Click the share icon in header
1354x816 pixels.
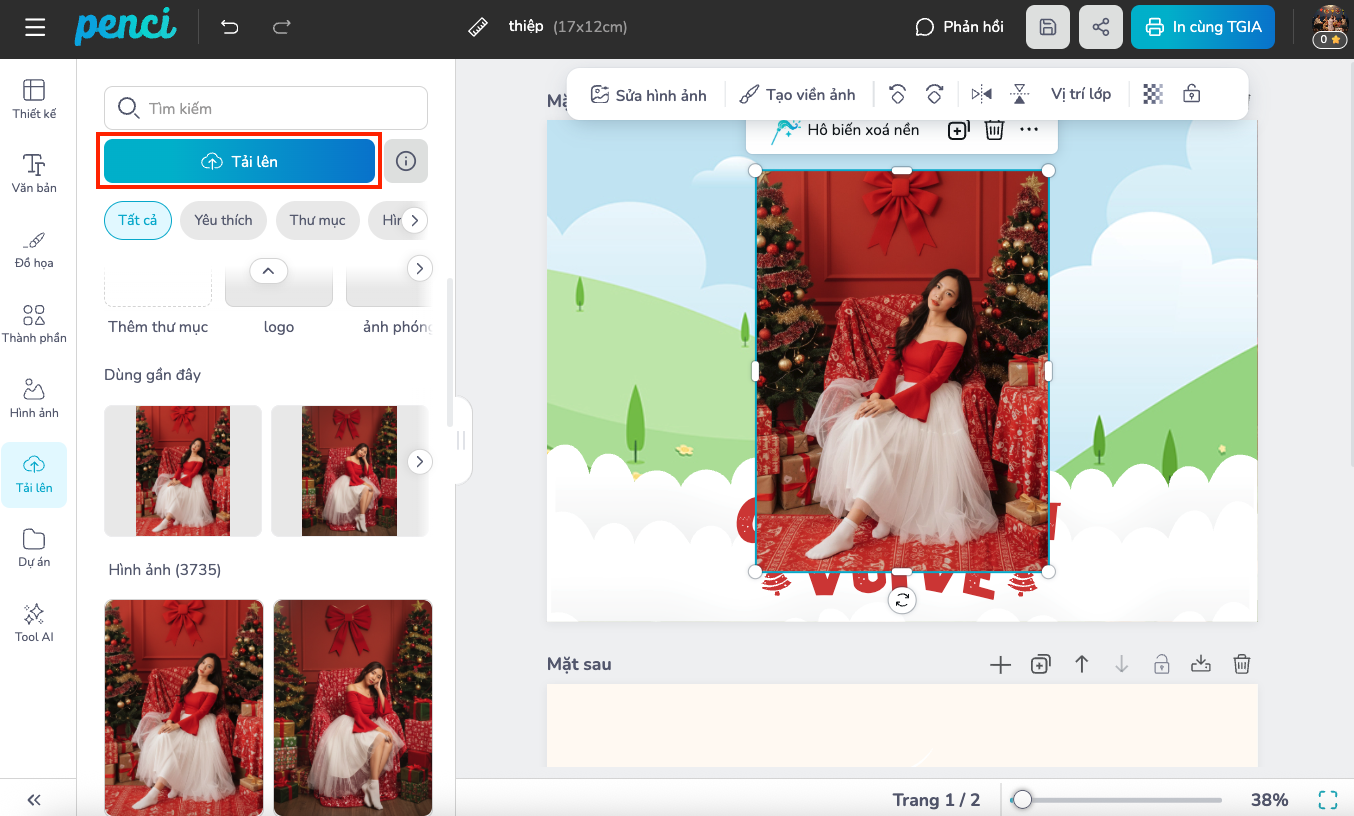[1101, 27]
